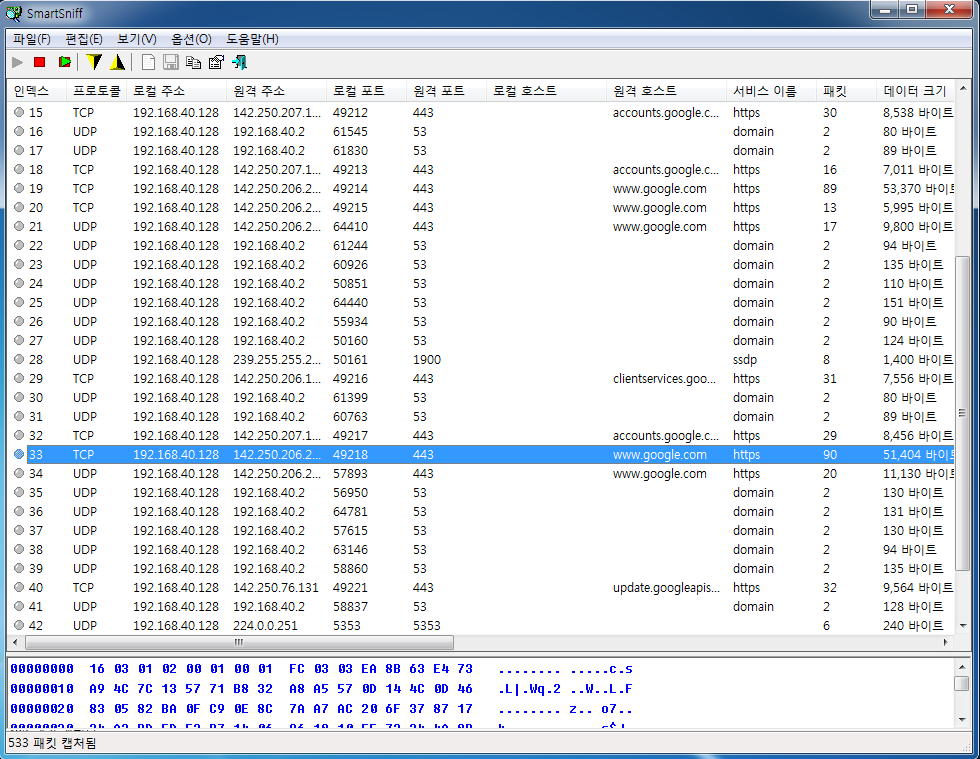
Task: Open the 옵션(O) menu
Action: pyautogui.click(x=191, y=39)
